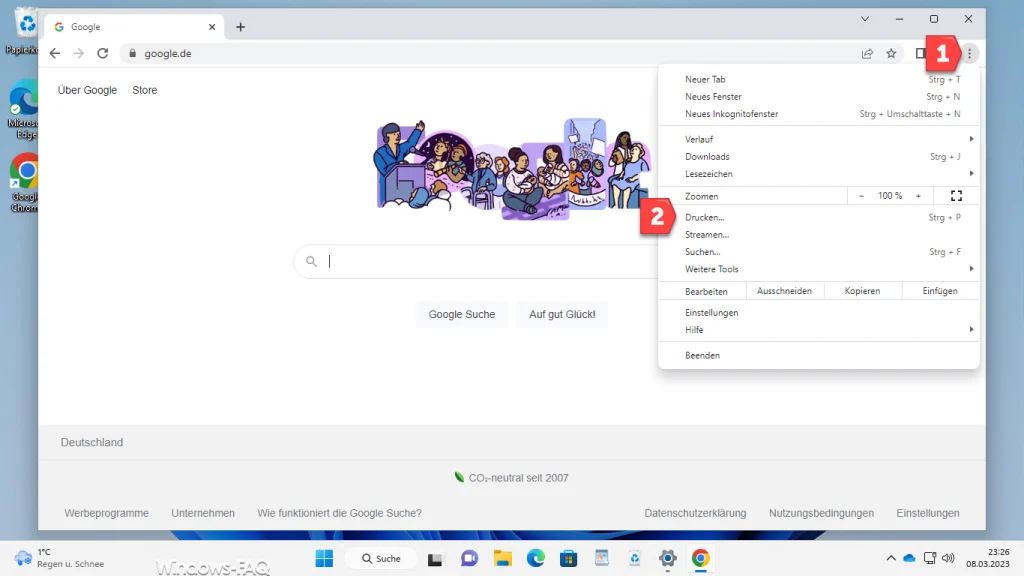Show hidden tray icons chevron
Viewport: 1024px width, 576px height.
click(x=891, y=558)
